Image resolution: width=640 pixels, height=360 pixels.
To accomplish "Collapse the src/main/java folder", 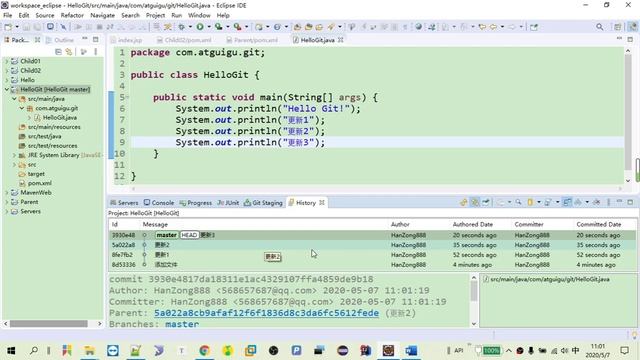I will [14, 99].
